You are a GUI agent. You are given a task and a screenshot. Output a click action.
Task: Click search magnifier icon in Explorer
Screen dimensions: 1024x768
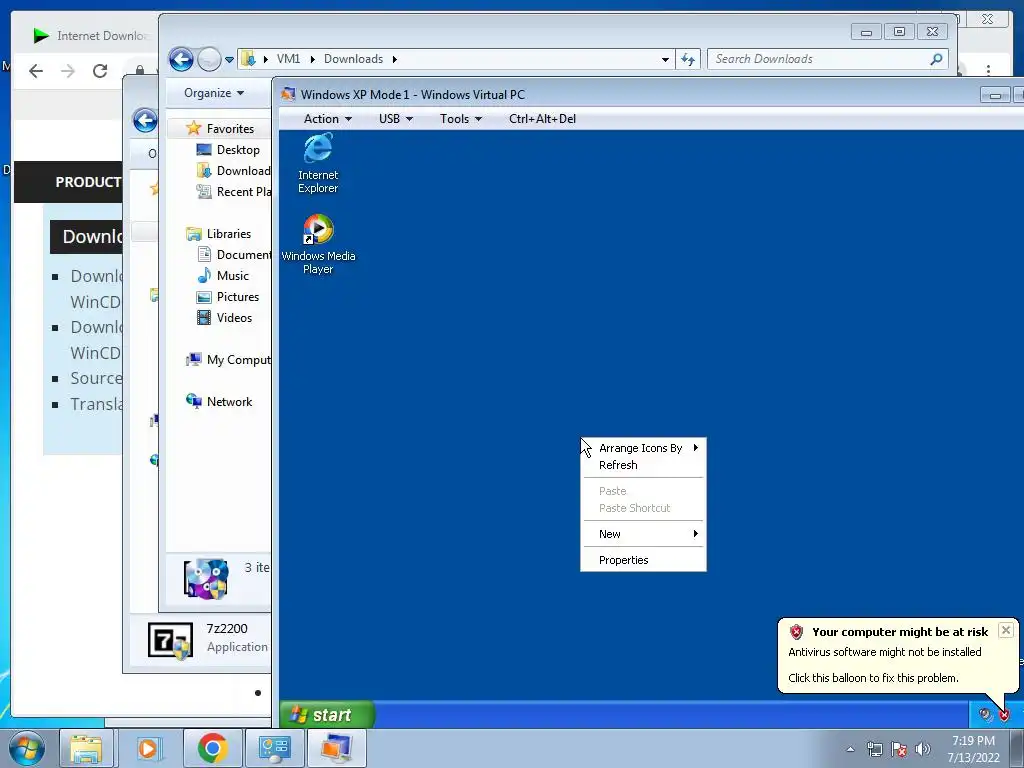click(x=936, y=59)
